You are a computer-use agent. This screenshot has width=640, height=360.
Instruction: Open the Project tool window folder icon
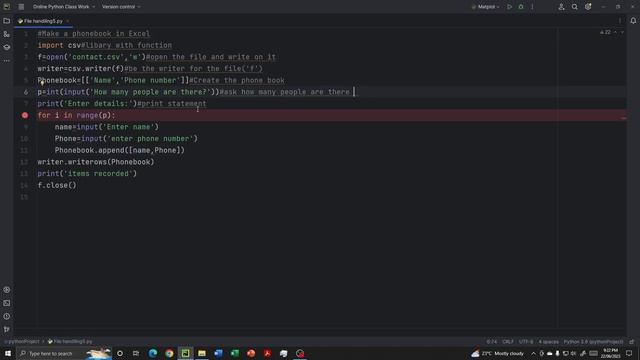[x=7, y=21]
